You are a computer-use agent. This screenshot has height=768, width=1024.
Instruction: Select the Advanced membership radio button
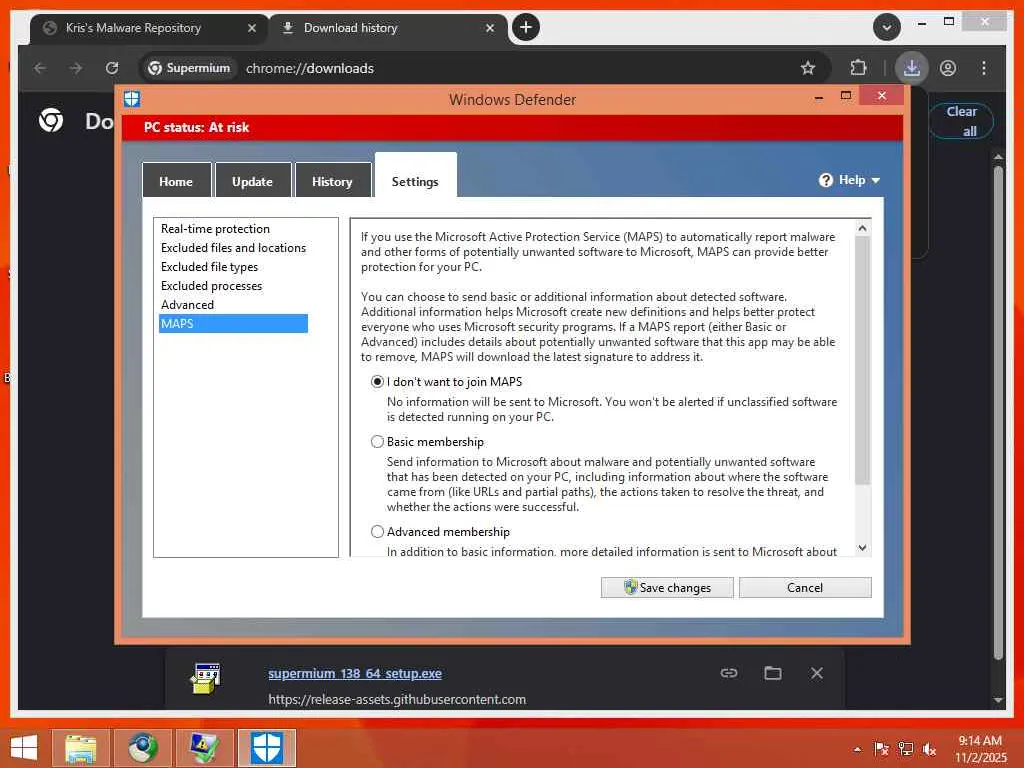377,532
